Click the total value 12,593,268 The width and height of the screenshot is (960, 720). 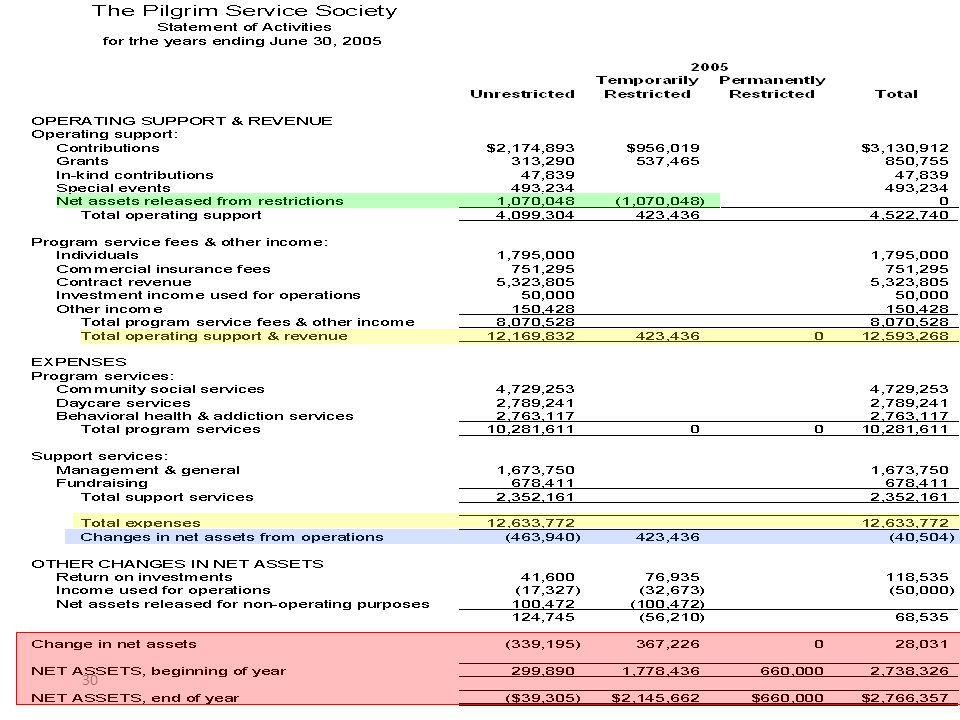click(x=906, y=336)
